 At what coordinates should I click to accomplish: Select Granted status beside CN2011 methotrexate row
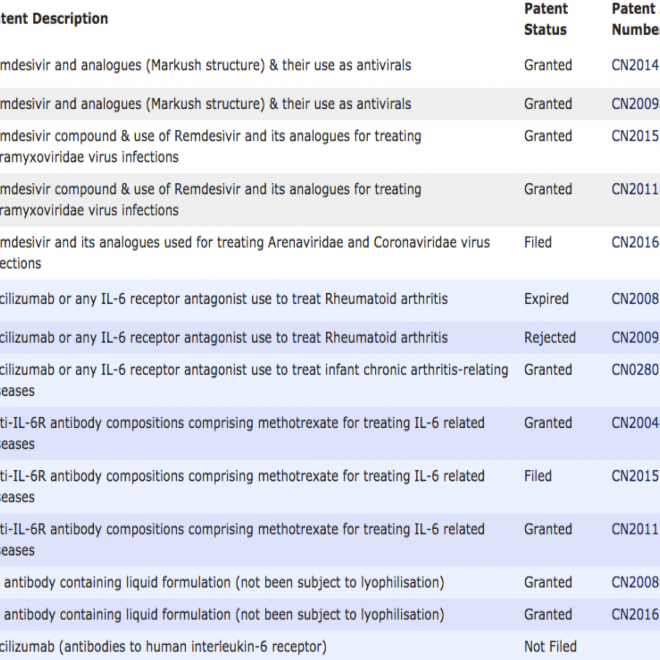(548, 529)
